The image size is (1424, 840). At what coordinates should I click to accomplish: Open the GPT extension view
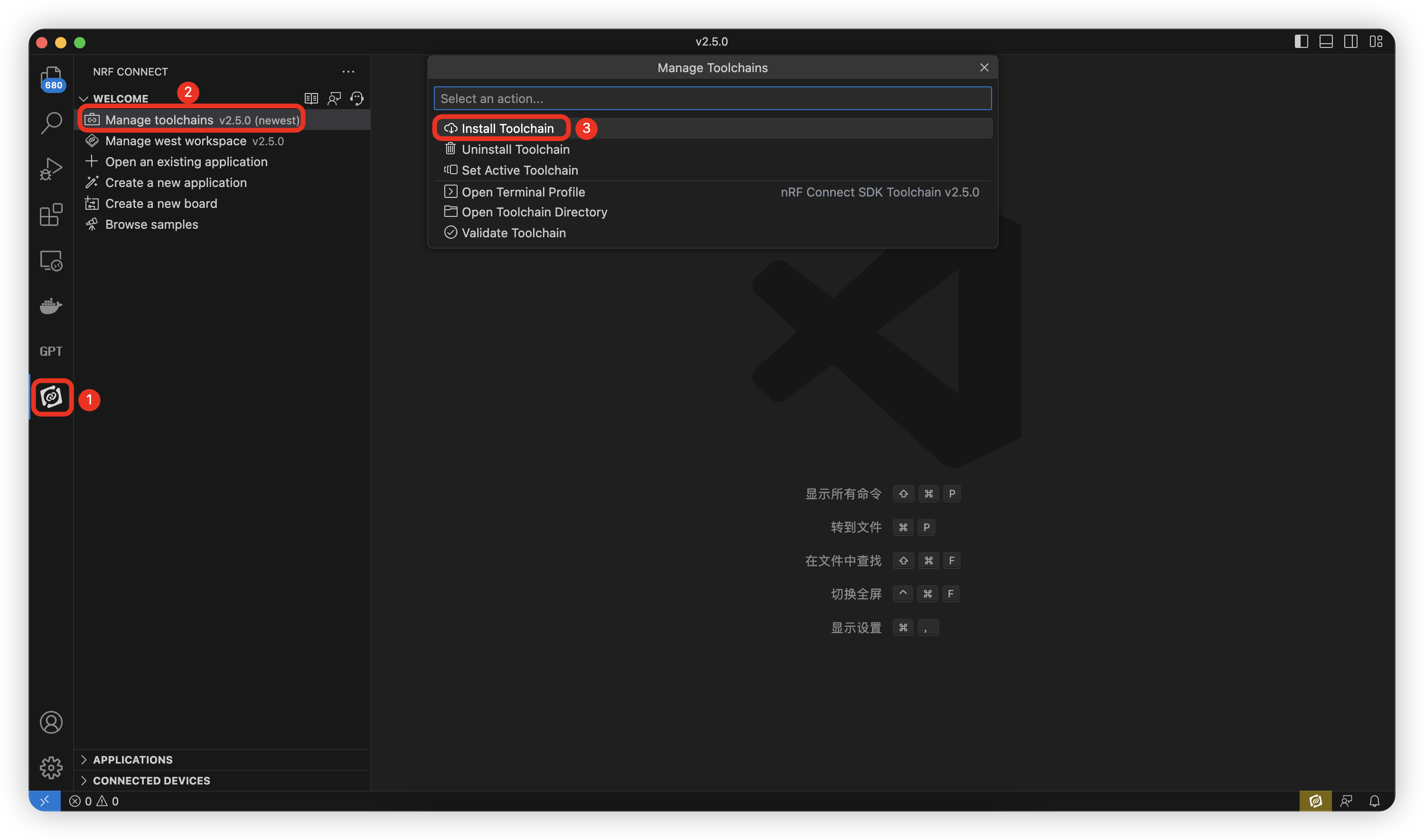52,352
